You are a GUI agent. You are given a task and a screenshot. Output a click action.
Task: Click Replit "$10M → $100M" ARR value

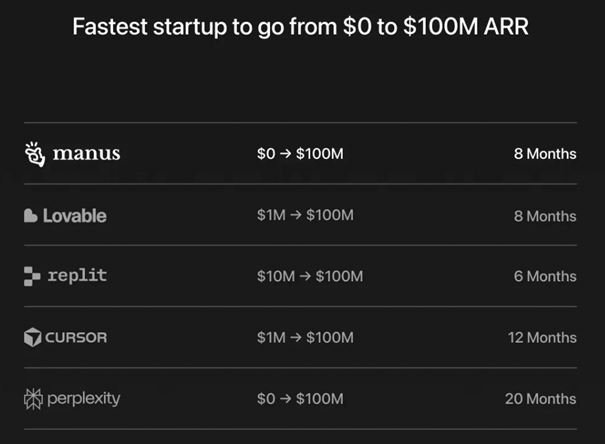(309, 277)
